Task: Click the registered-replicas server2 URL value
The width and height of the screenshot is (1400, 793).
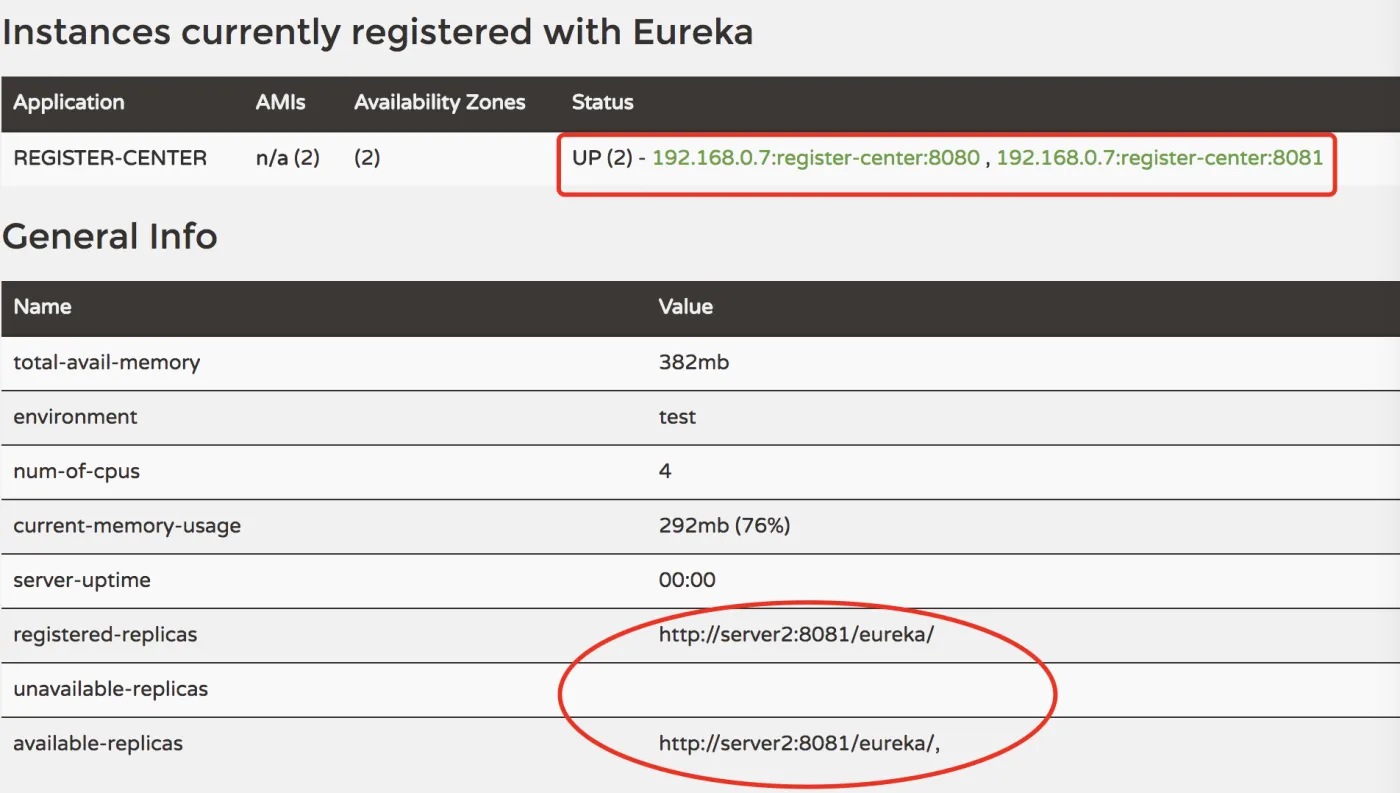Action: 796,634
